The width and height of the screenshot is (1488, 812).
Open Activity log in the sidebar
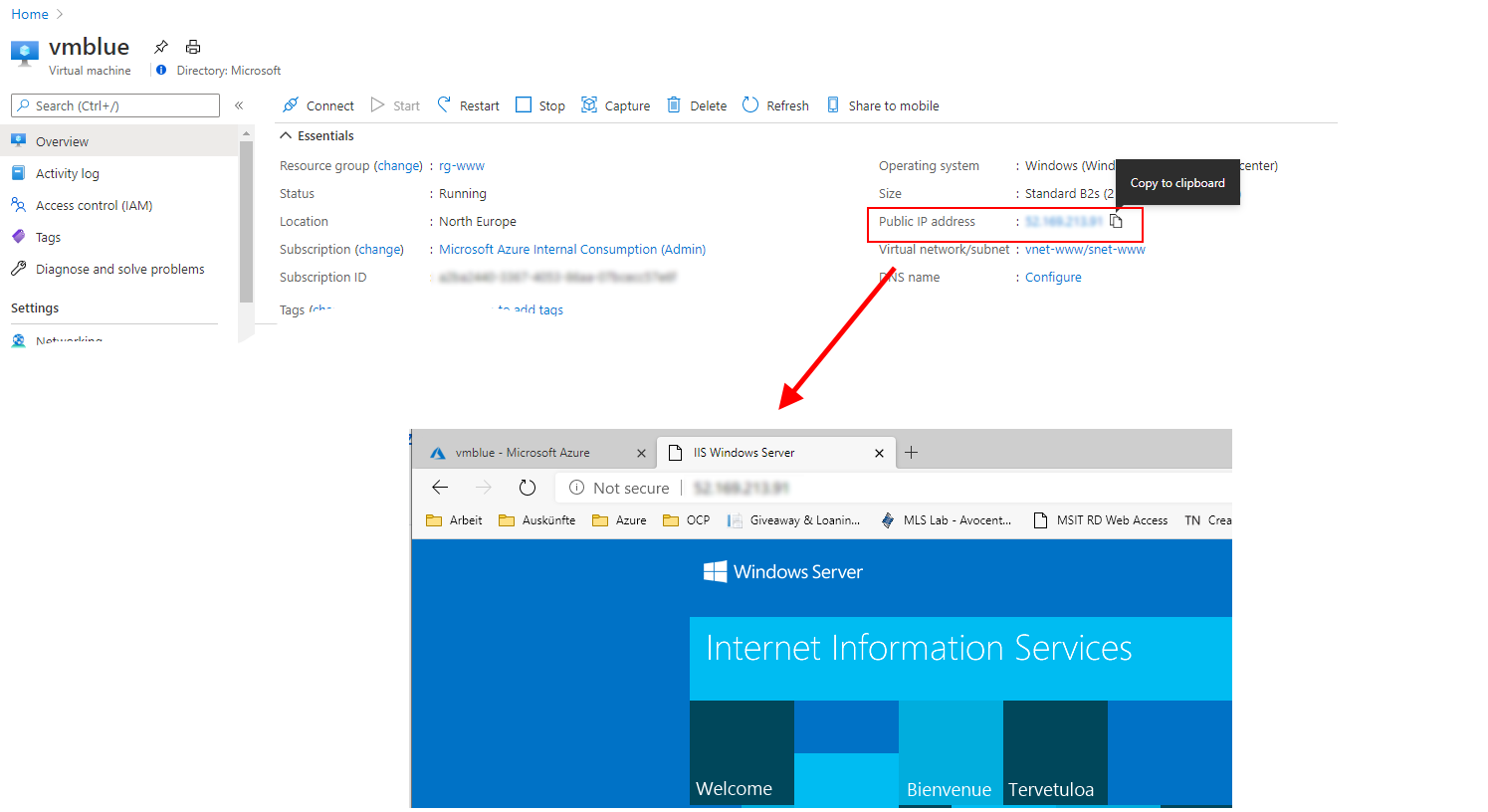click(x=67, y=172)
